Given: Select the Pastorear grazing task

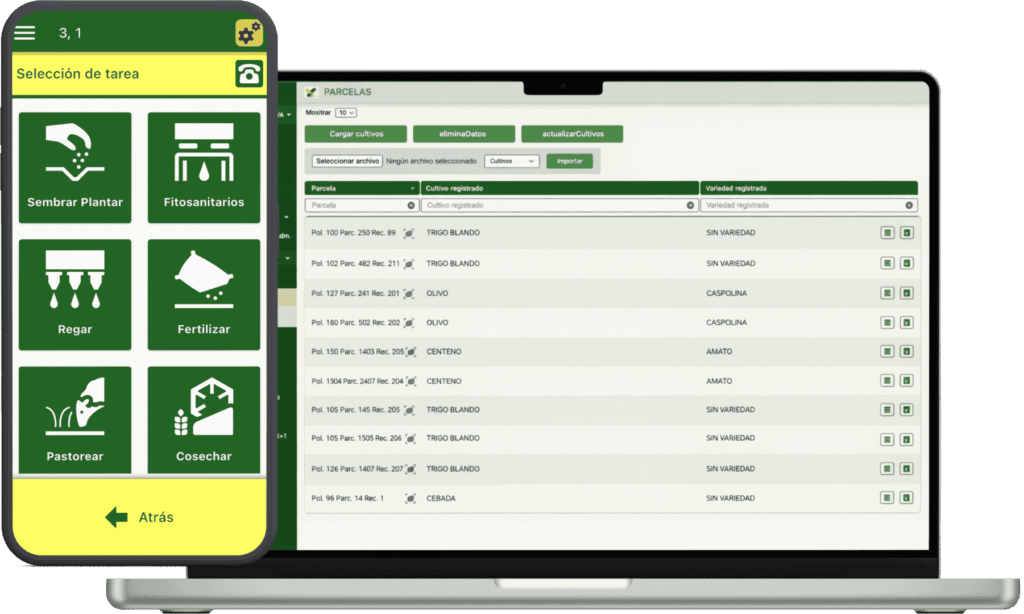Looking at the screenshot, I should pyautogui.click(x=75, y=420).
